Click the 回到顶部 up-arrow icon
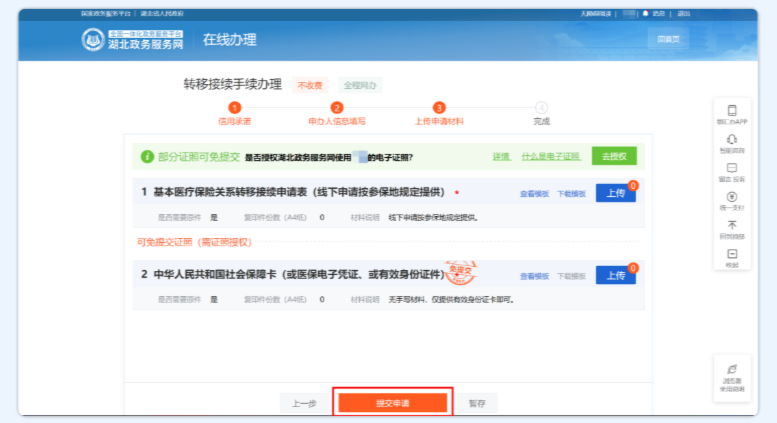 pos(731,225)
